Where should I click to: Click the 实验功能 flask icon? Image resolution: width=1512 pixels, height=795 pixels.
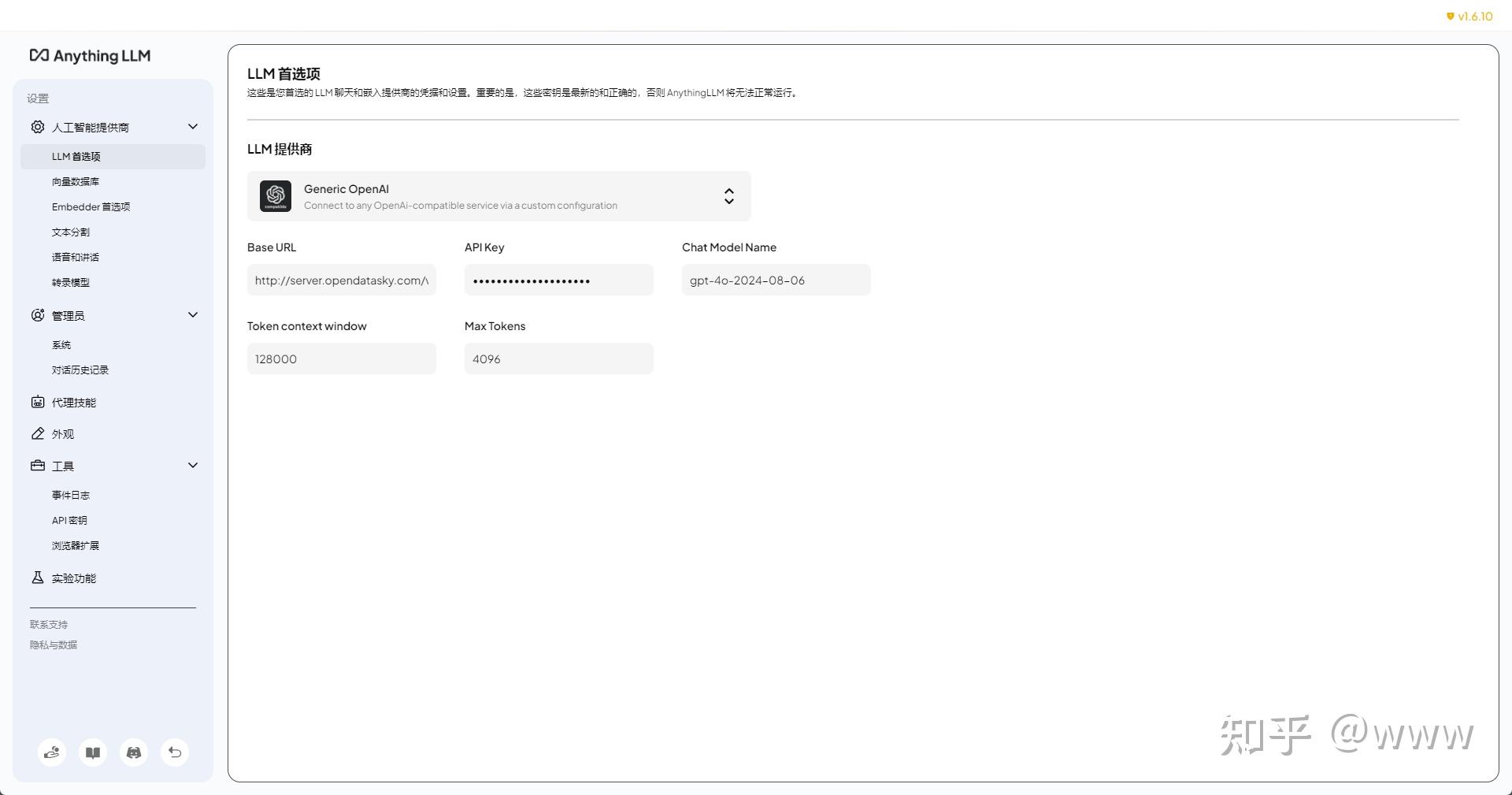coord(37,578)
